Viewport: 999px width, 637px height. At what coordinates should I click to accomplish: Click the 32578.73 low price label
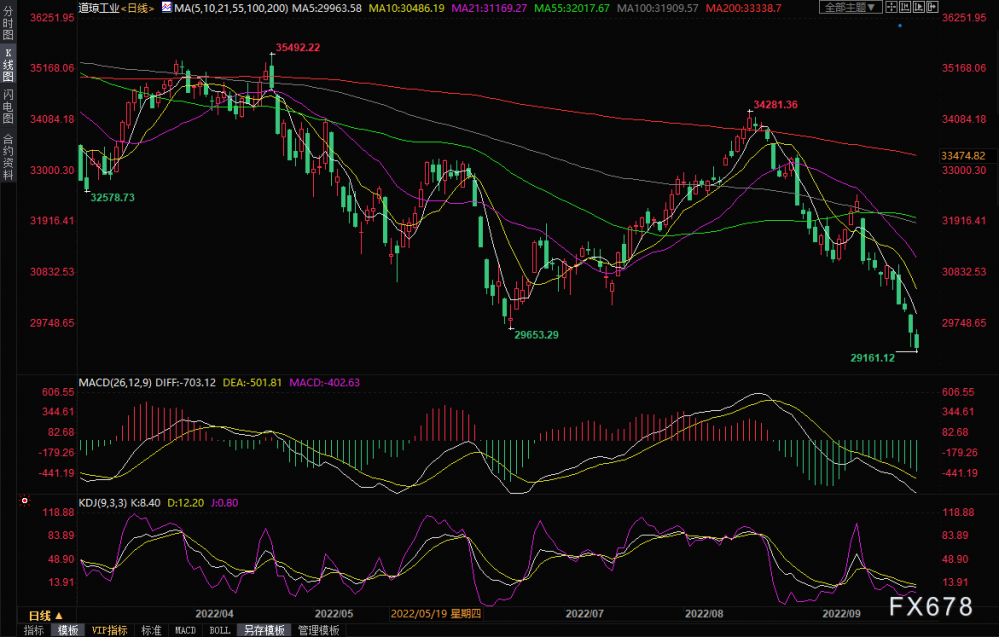[112, 197]
